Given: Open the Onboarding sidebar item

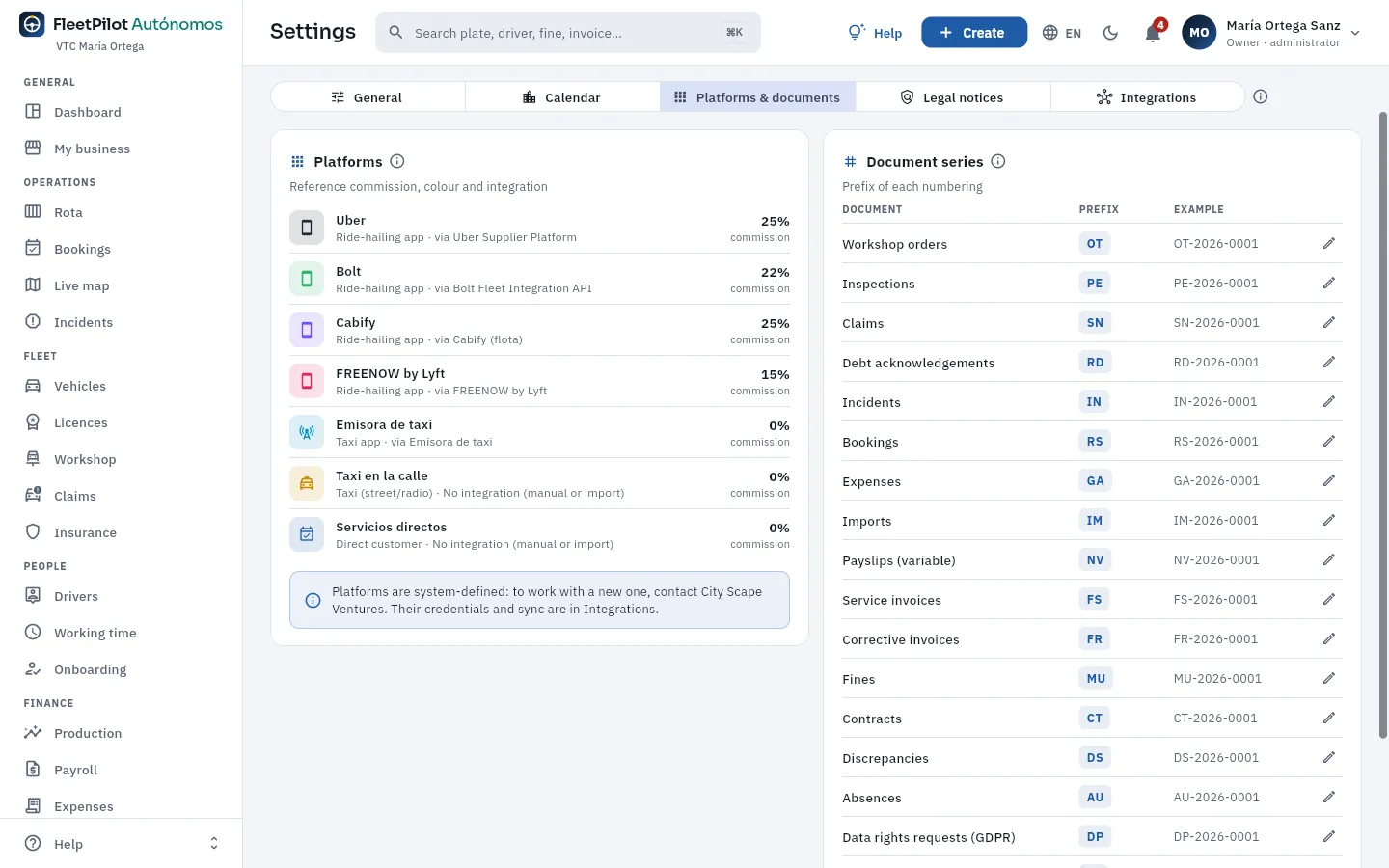Looking at the screenshot, I should pyautogui.click(x=121, y=669).
